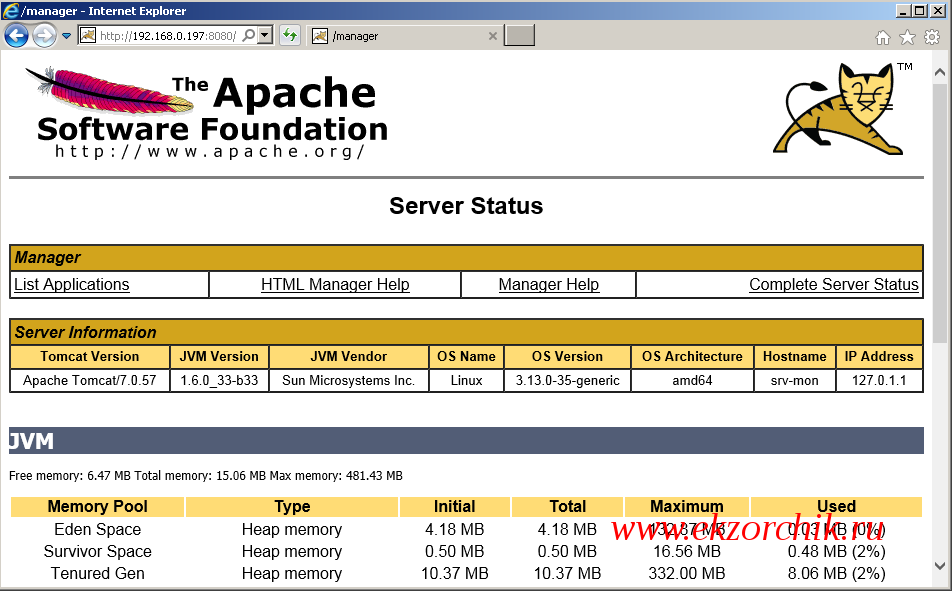Image resolution: width=952 pixels, height=591 pixels.
Task: Click the page scrollbar up arrow
Action: pos(940,72)
